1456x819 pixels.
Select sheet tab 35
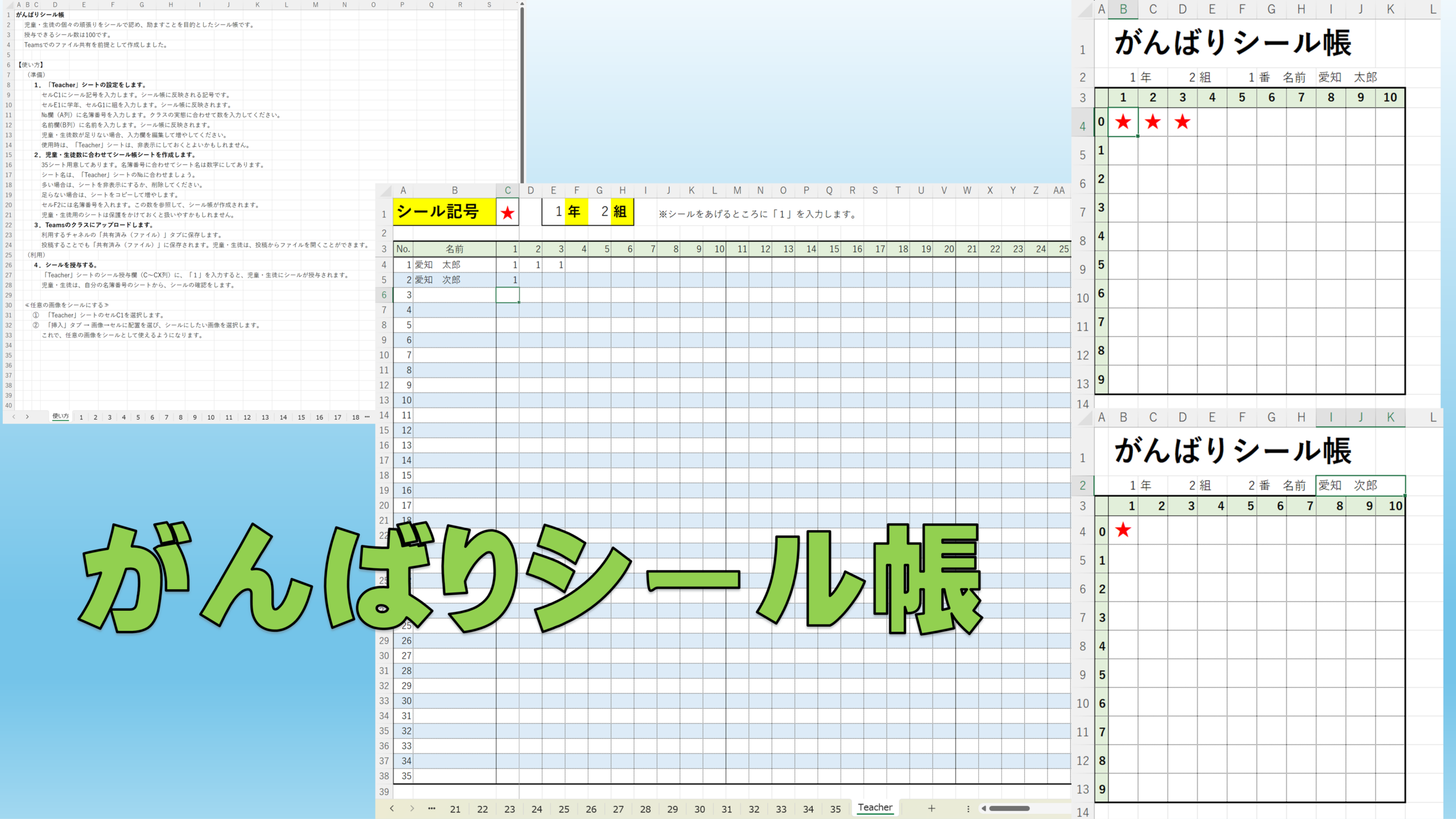[x=835, y=809]
